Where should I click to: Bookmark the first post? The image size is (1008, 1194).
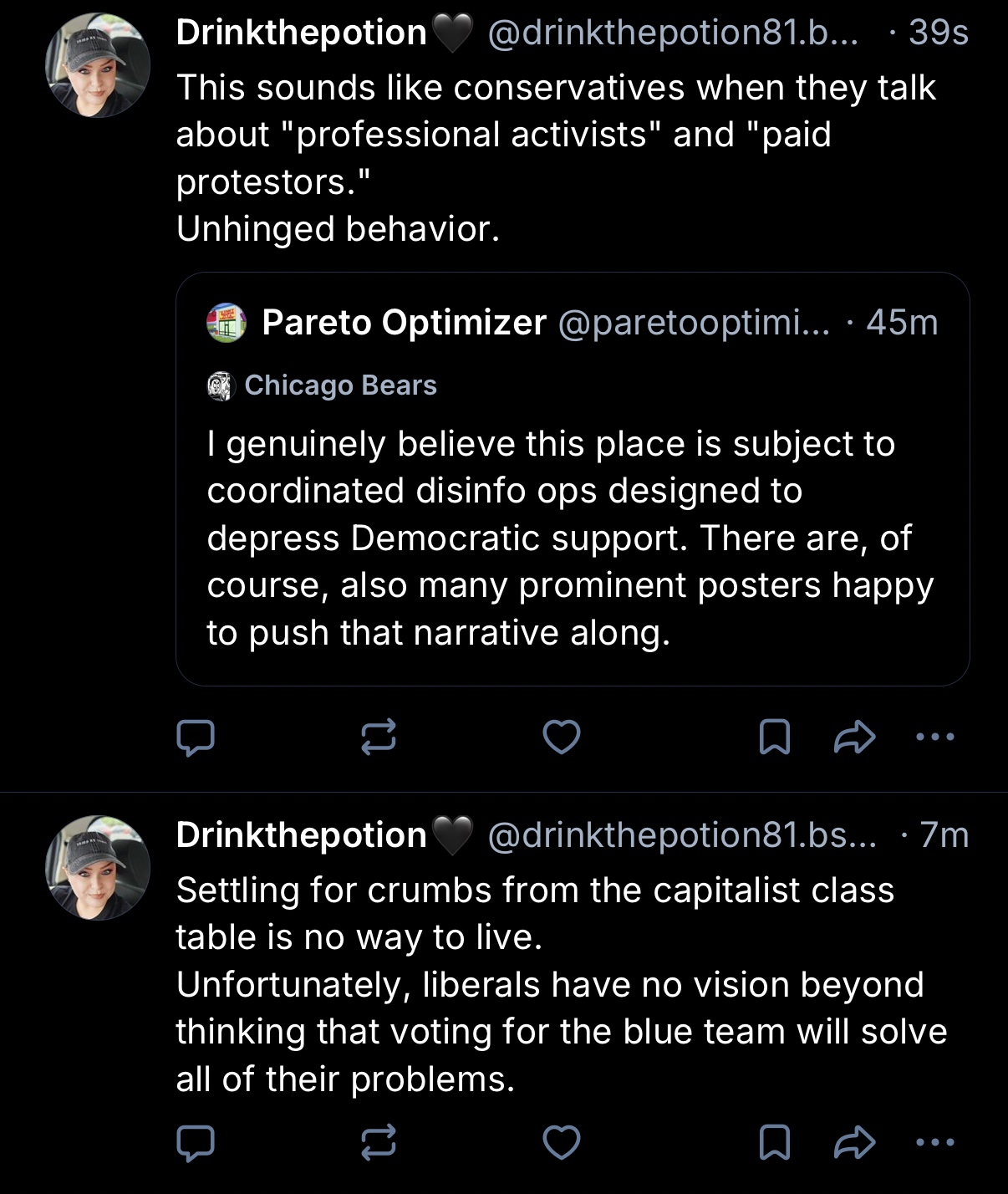[x=774, y=737]
